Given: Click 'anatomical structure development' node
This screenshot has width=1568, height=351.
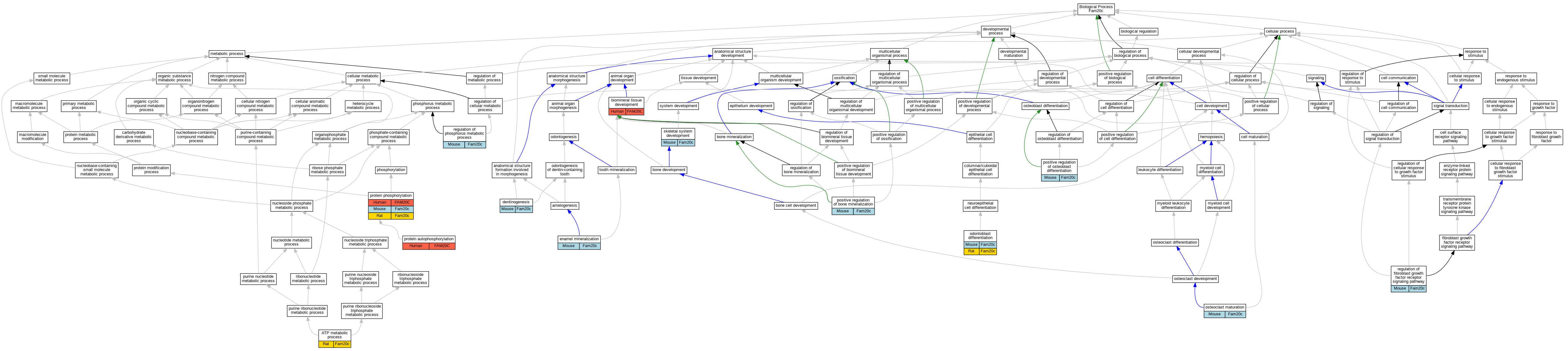Looking at the screenshot, I should (x=732, y=53).
